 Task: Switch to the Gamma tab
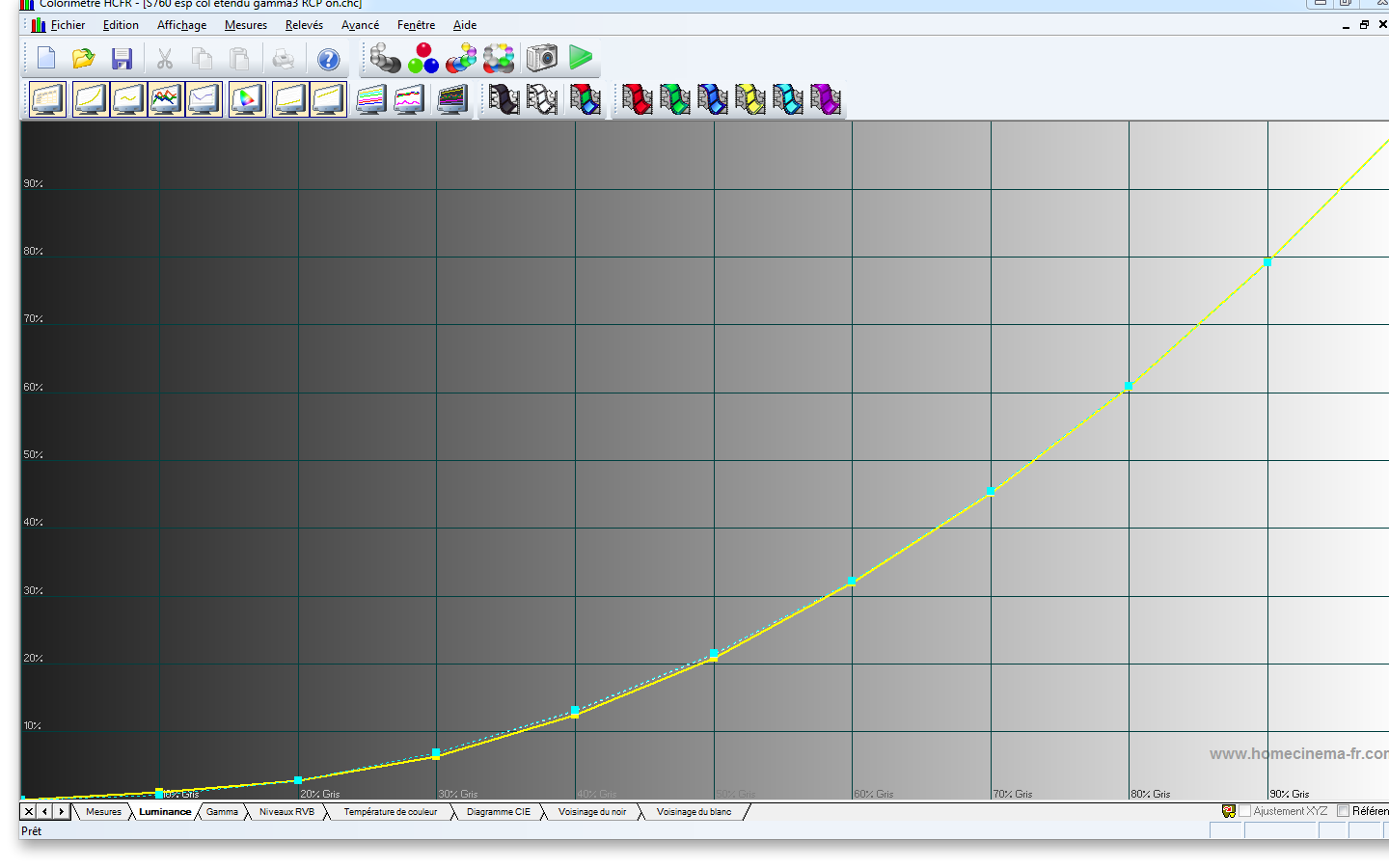[x=222, y=812]
